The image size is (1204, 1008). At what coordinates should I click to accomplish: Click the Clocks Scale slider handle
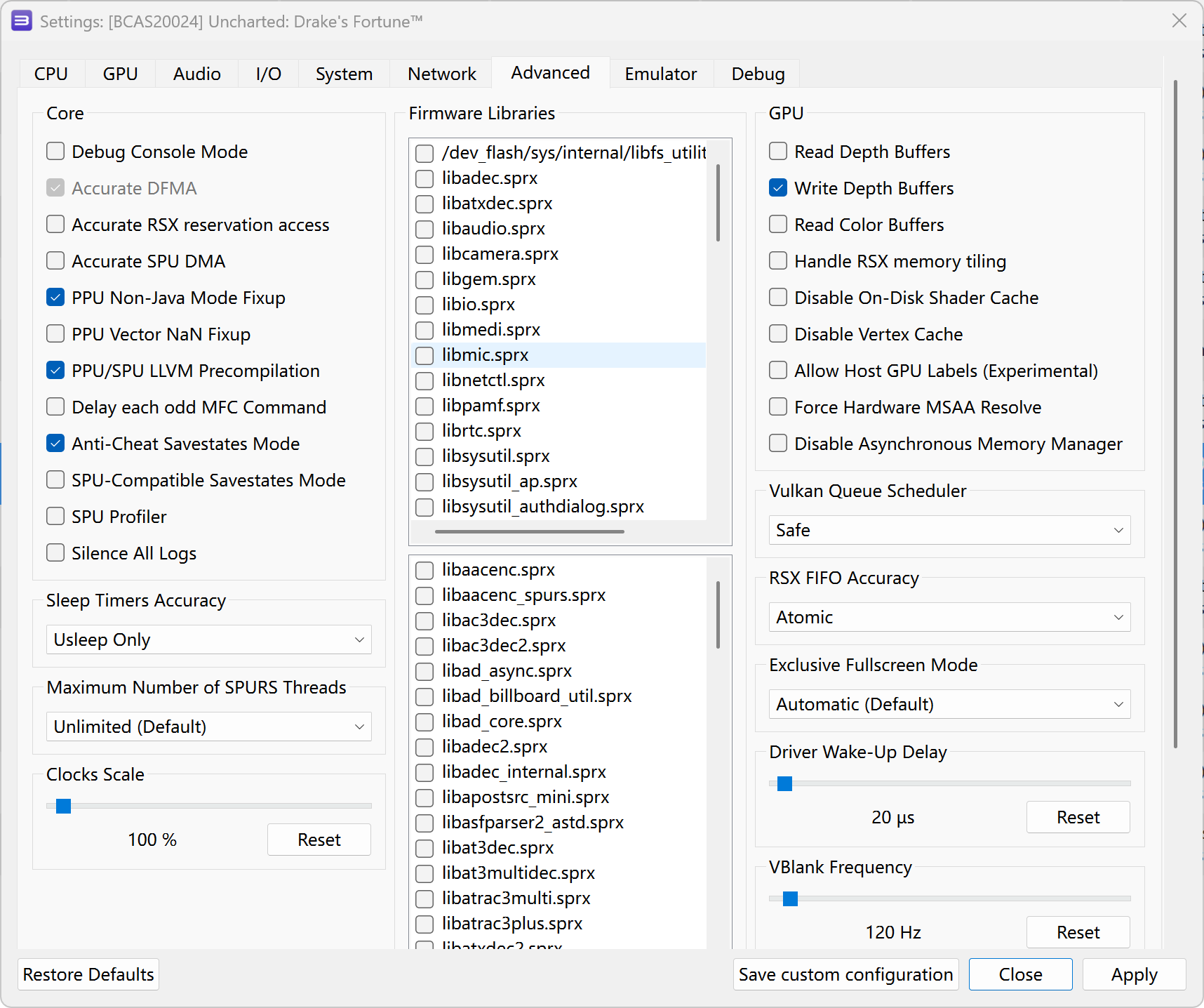[x=63, y=806]
